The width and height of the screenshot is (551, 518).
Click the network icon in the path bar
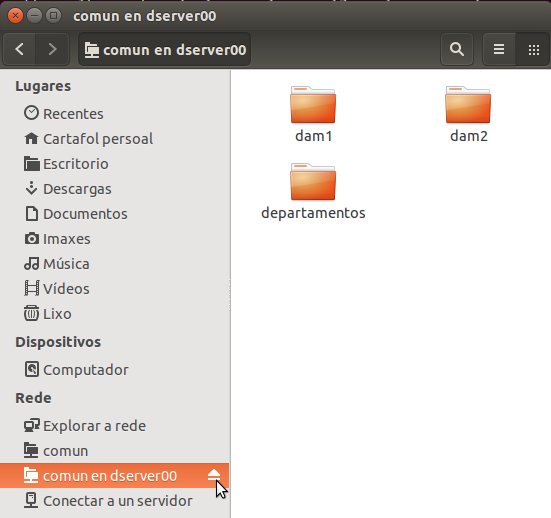(92, 50)
